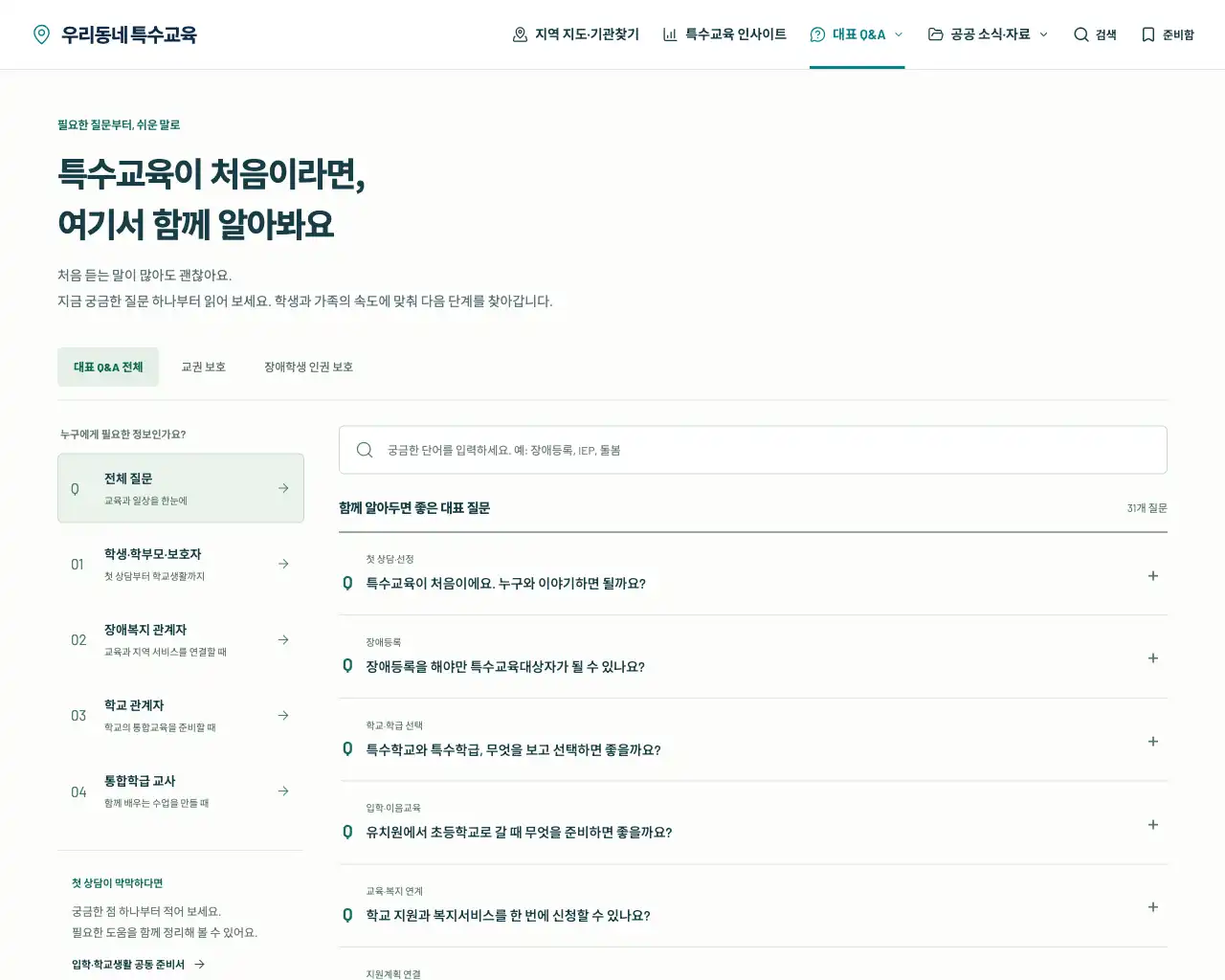Follow the 입학·학교생활 공통 준비서 link

(x=138, y=965)
